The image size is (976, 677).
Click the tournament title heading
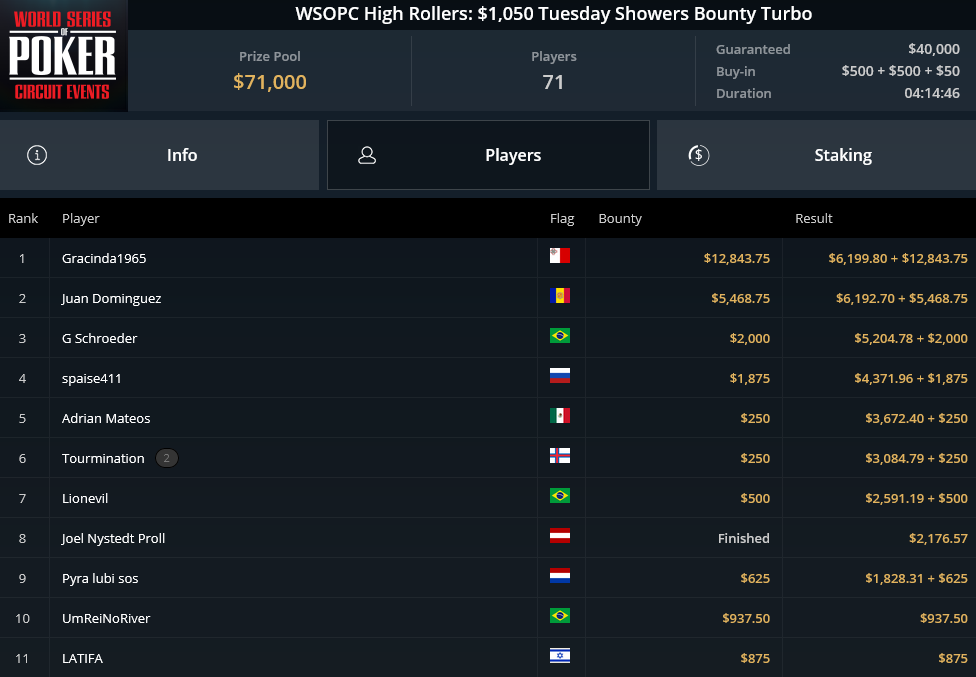(553, 14)
